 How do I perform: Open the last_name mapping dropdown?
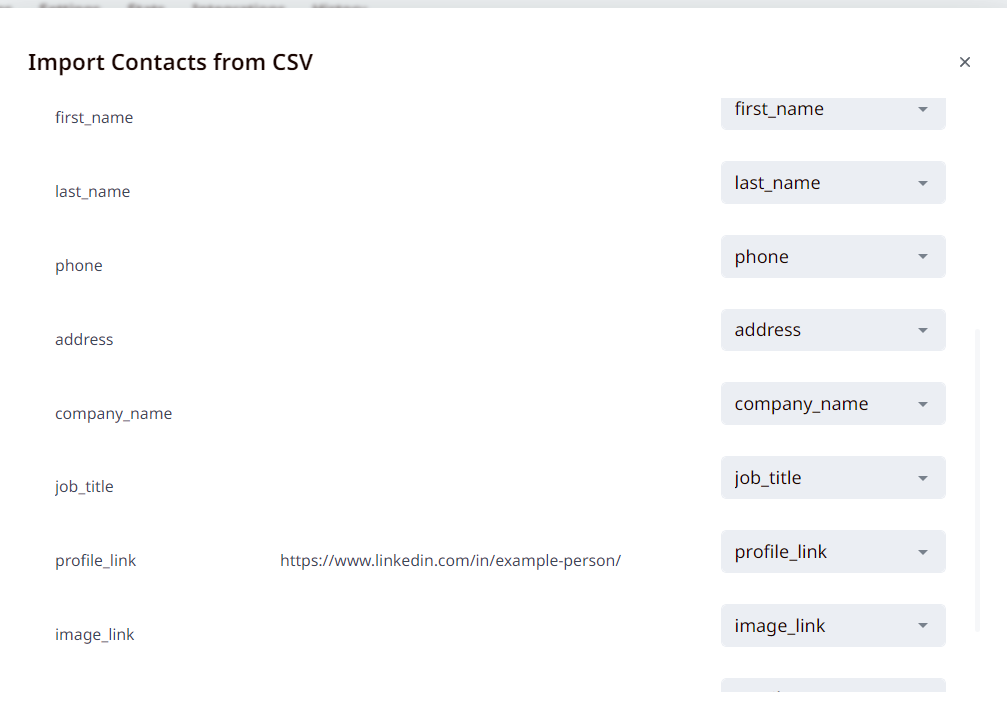[x=822, y=183]
